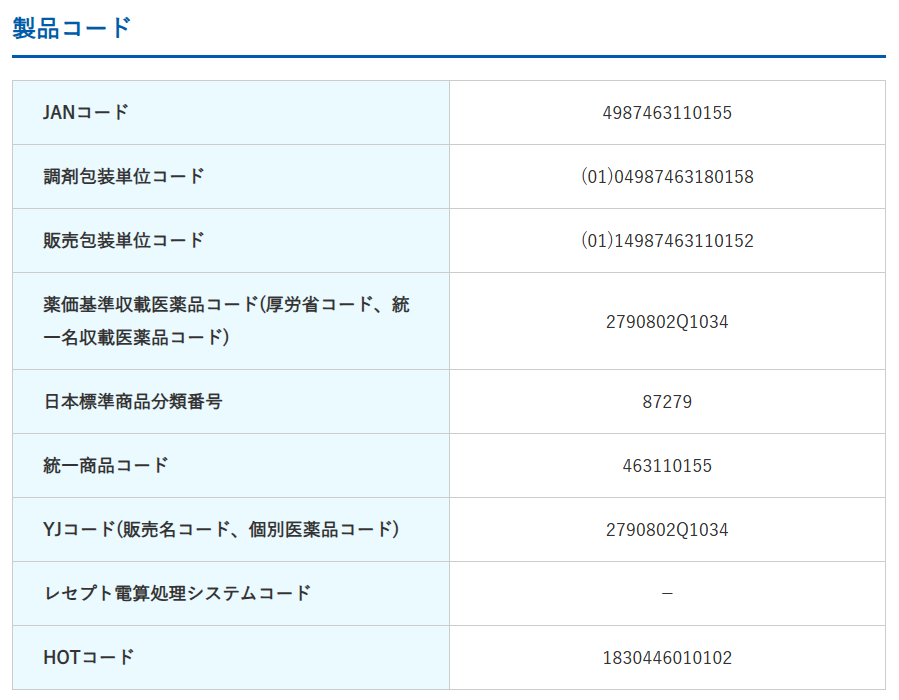The image size is (899, 700).
Task: Select JAN code value 4987463110155
Action: [667, 113]
